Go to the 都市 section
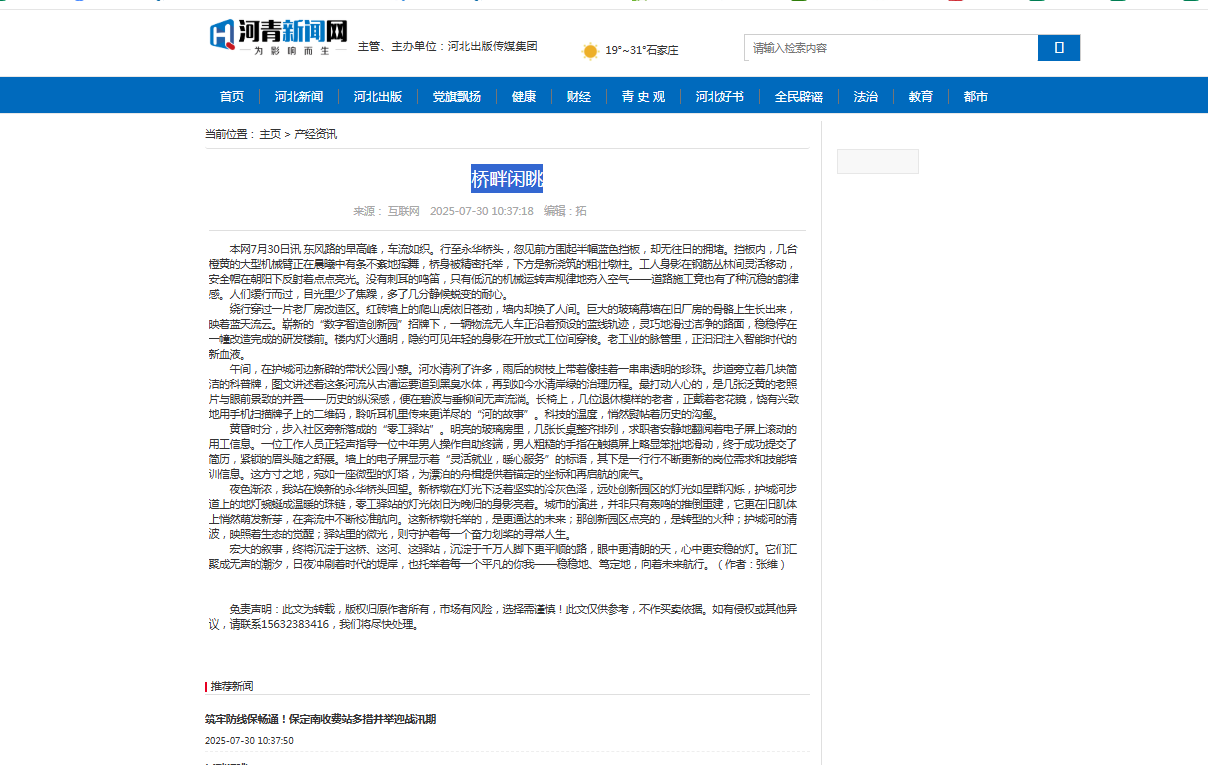 coord(975,97)
